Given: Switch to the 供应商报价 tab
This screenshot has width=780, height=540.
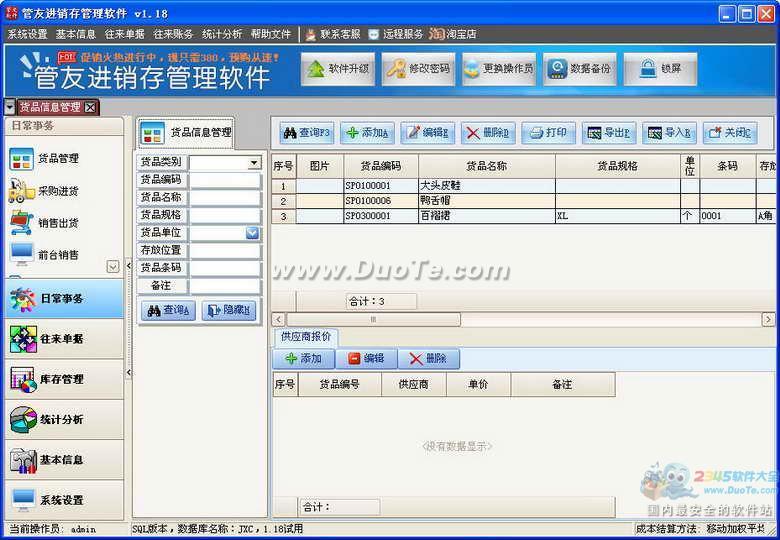Looking at the screenshot, I should (306, 337).
